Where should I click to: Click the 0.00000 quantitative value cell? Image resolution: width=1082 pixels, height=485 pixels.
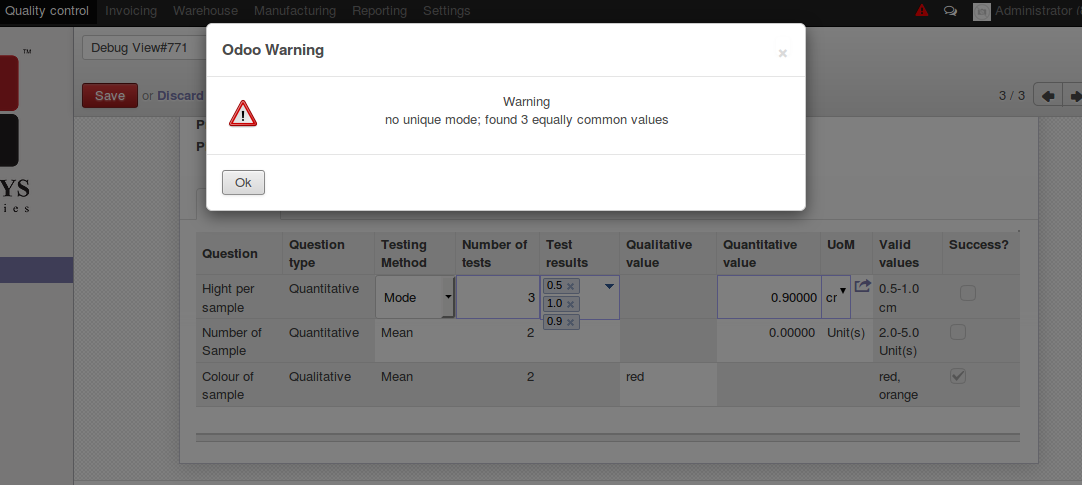pos(769,341)
